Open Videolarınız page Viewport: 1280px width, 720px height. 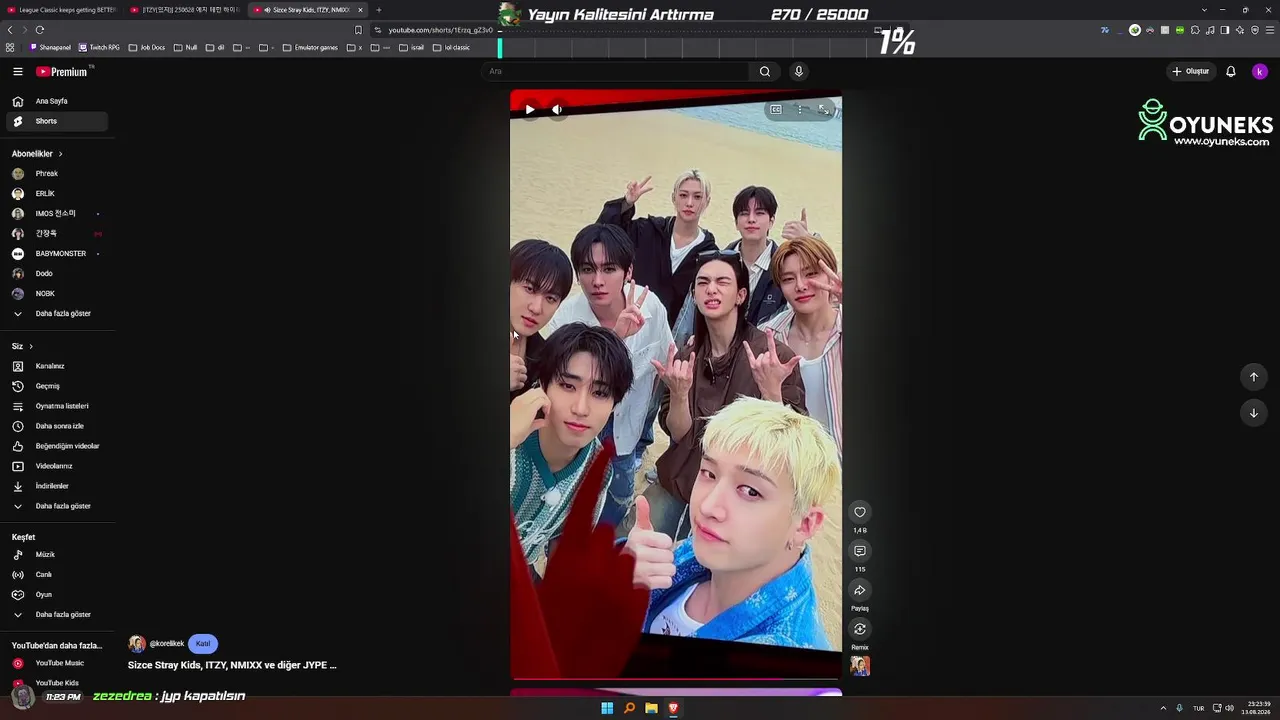click(x=56, y=466)
